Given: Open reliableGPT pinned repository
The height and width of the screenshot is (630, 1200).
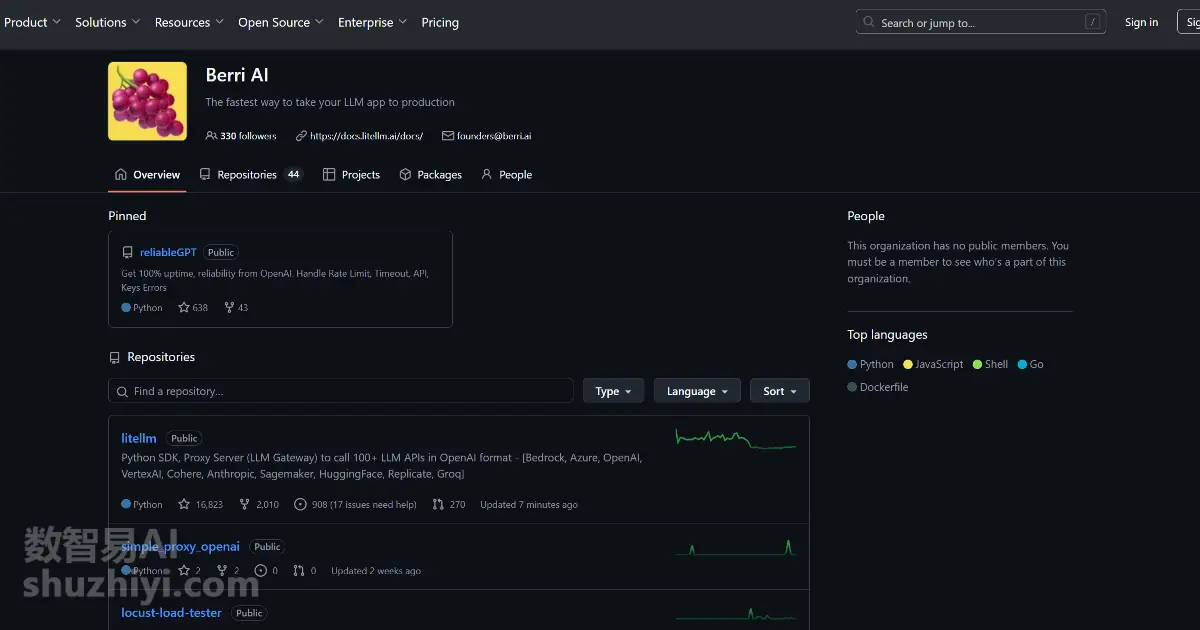Looking at the screenshot, I should (x=168, y=252).
